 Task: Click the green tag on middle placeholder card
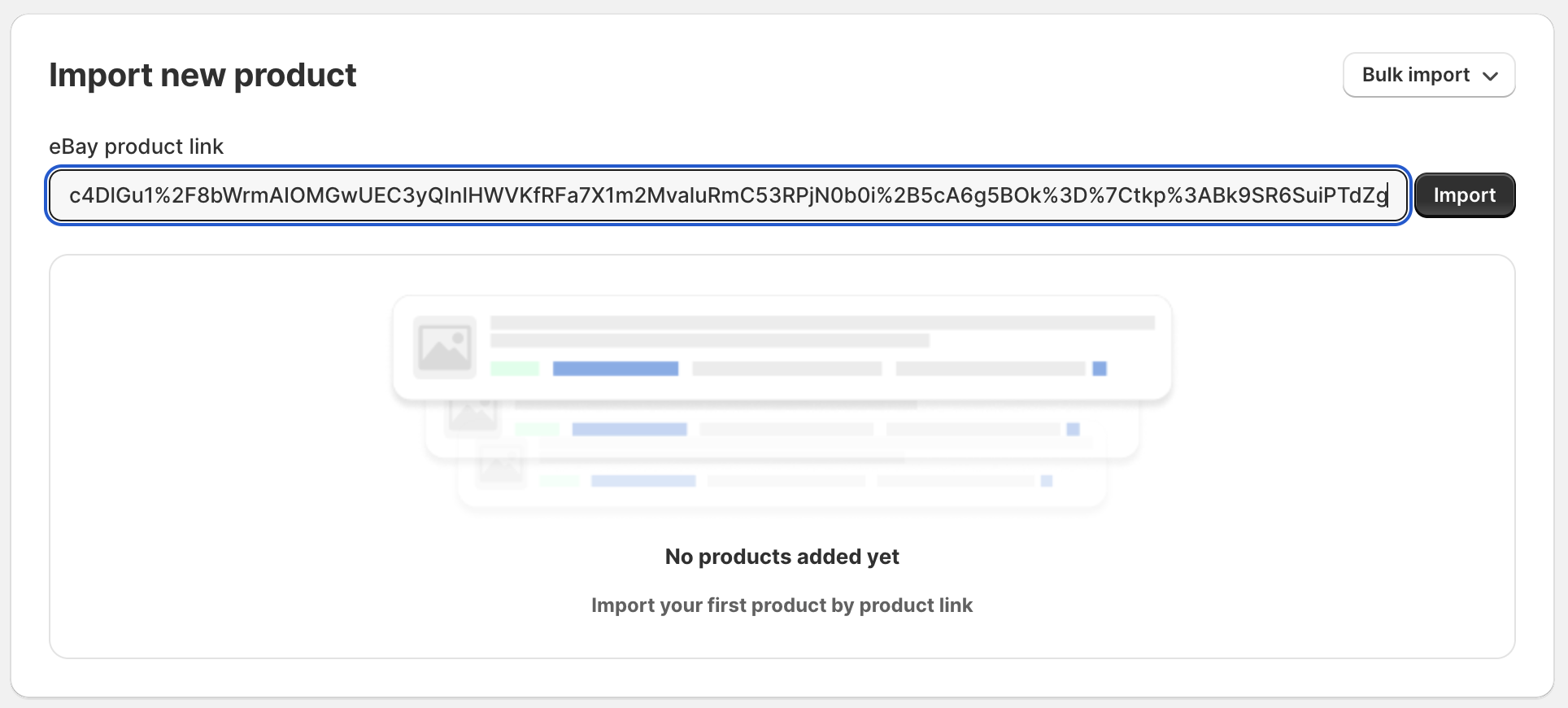537,429
